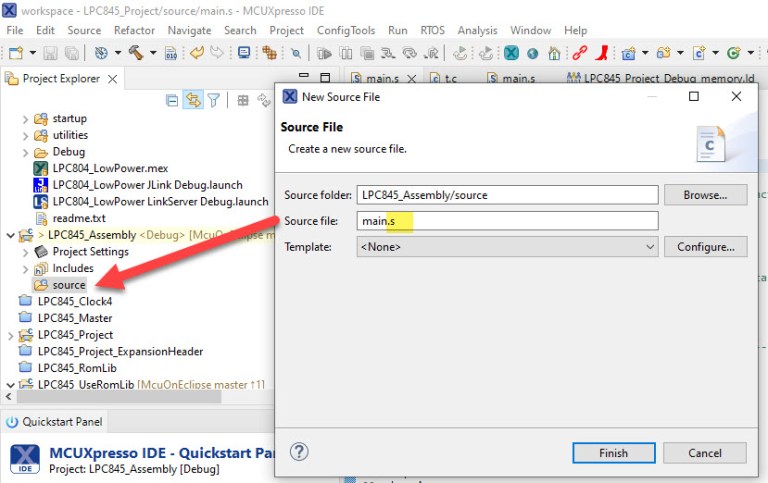
Task: Select LPC804_LowPower JLink Debug.launch file
Action: tap(147, 185)
